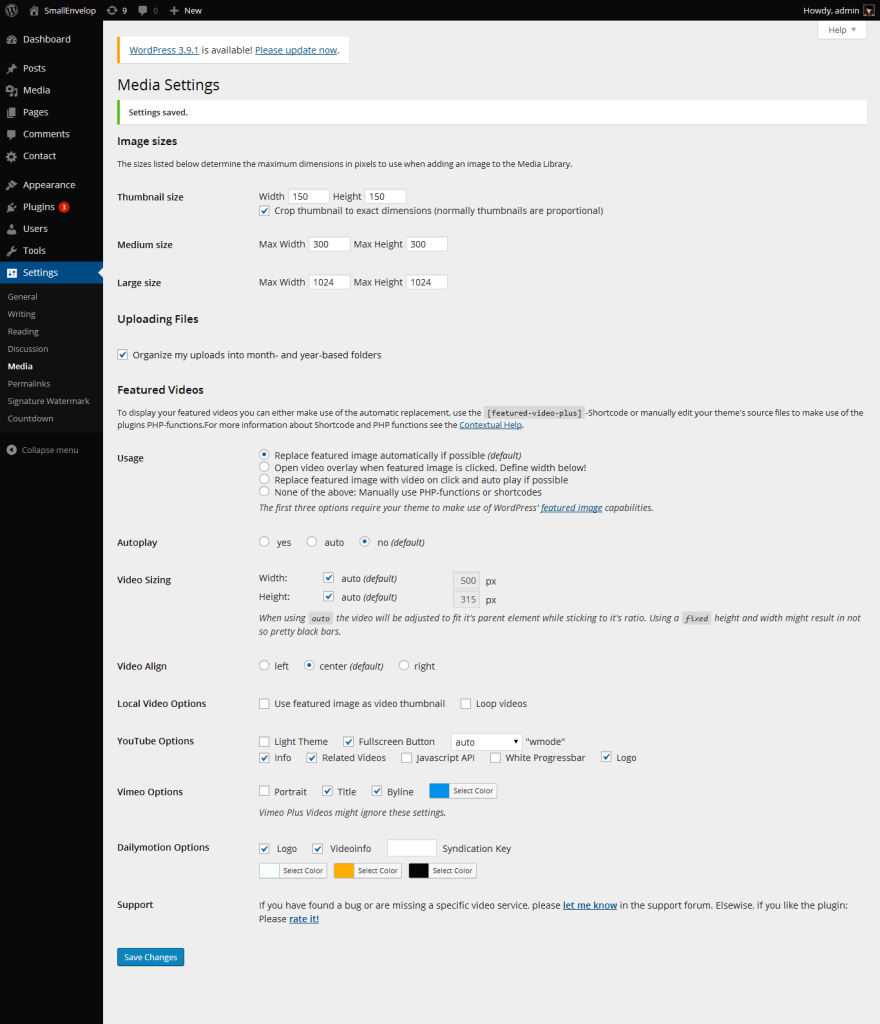Viewport: 880px width, 1024px height.
Task: Click the Plugins update count badge
Action: [64, 207]
